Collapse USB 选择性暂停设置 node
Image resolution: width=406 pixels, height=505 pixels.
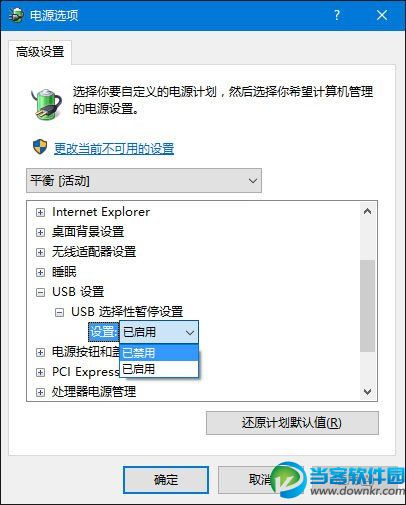(59, 312)
